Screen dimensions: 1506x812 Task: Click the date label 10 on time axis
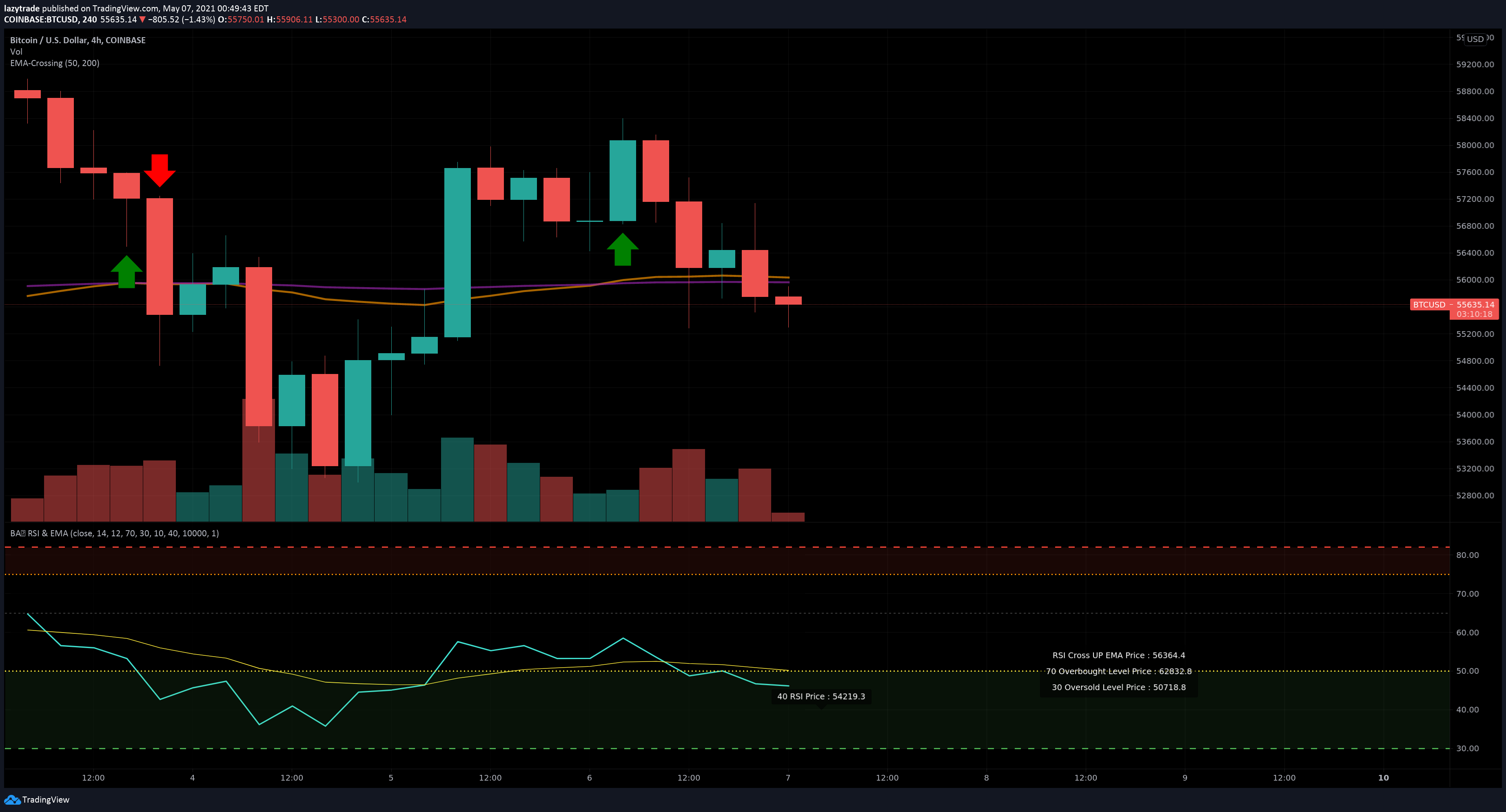(1383, 777)
